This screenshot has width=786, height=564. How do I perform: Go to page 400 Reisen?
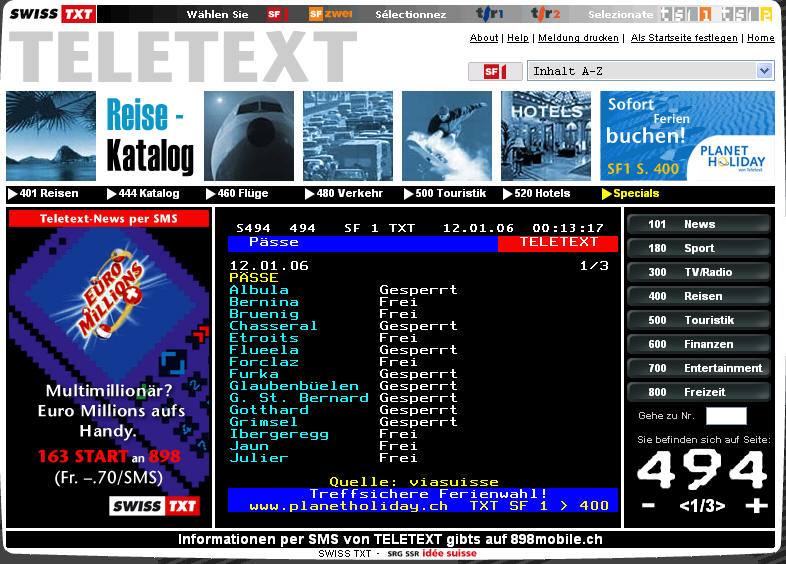click(x=698, y=296)
